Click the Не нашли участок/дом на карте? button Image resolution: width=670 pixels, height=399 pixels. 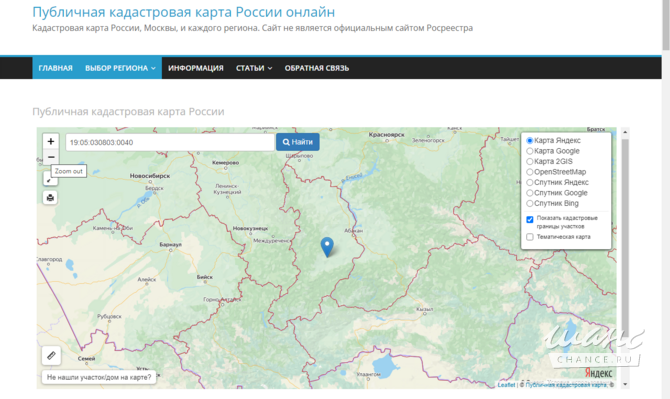(99, 377)
